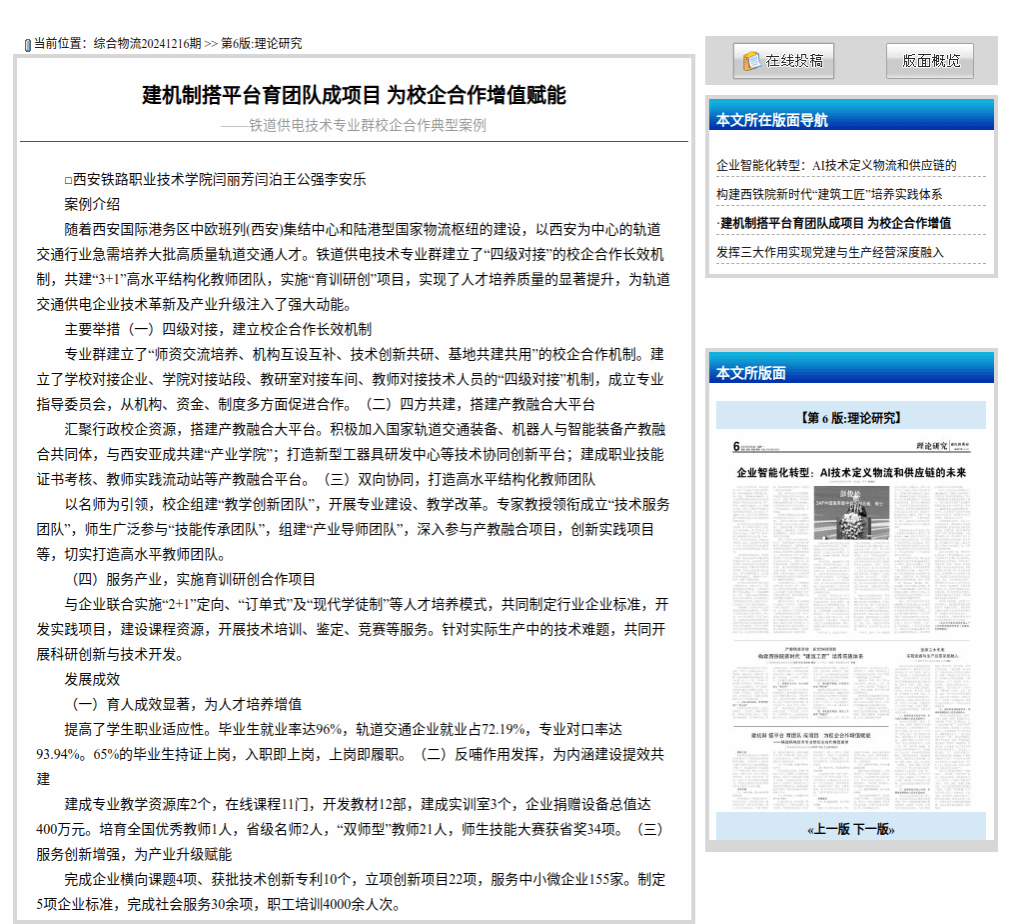1012x924 pixels.
Task: Open article 发挥三大作用实现党建 in the navigation list
Action: [829, 252]
